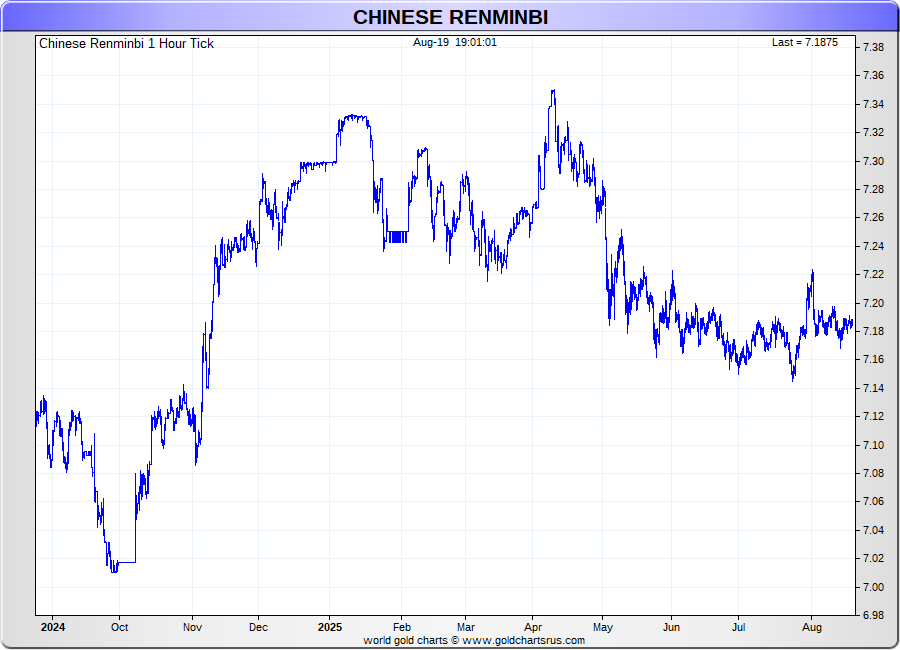
Task: Click the 7.00 y-axis value
Action: pyautogui.click(x=874, y=587)
